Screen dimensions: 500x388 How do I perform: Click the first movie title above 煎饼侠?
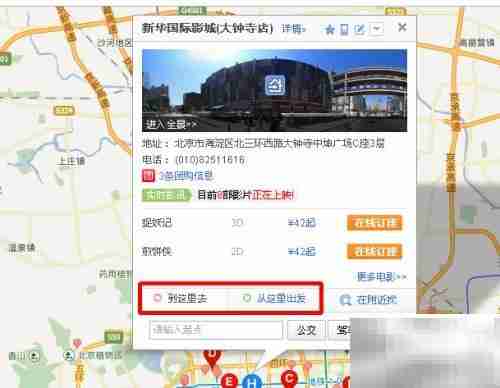(x=157, y=222)
